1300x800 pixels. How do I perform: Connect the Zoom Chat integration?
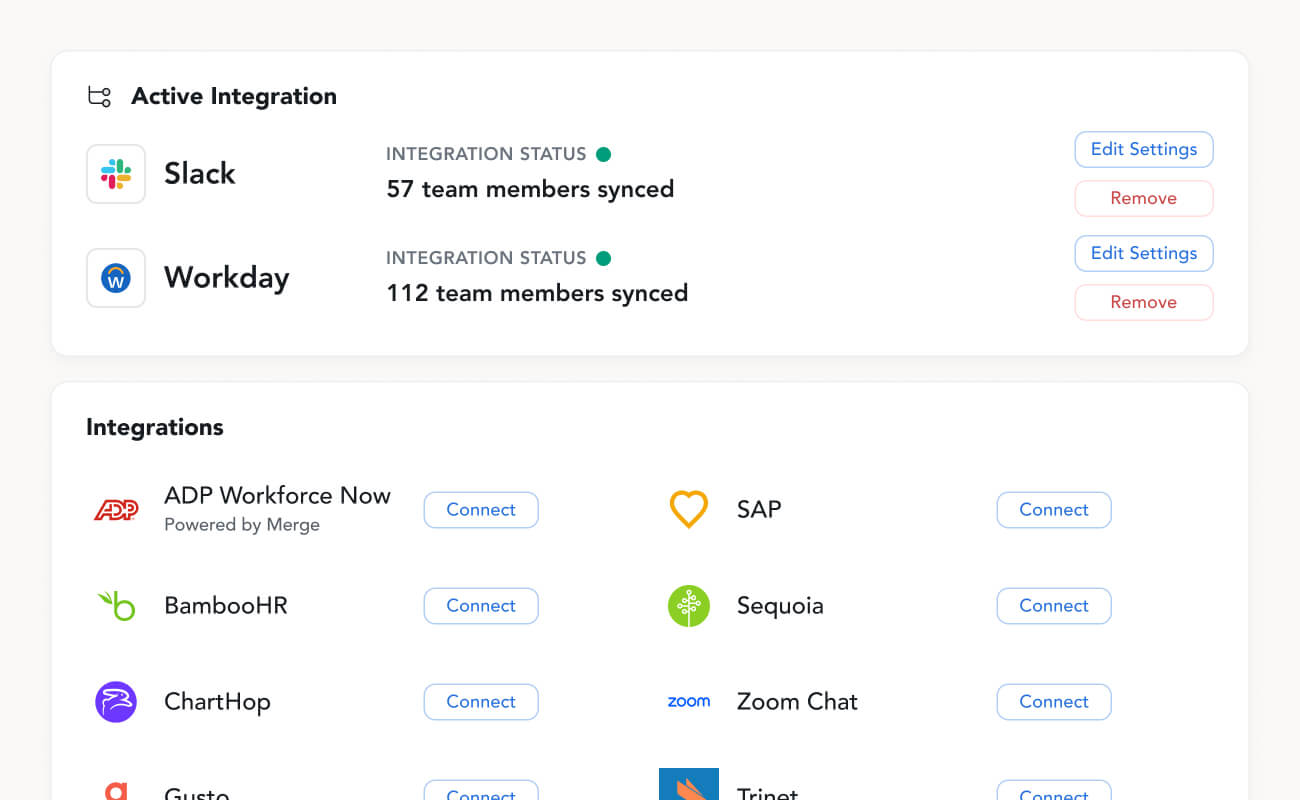[1053, 702]
